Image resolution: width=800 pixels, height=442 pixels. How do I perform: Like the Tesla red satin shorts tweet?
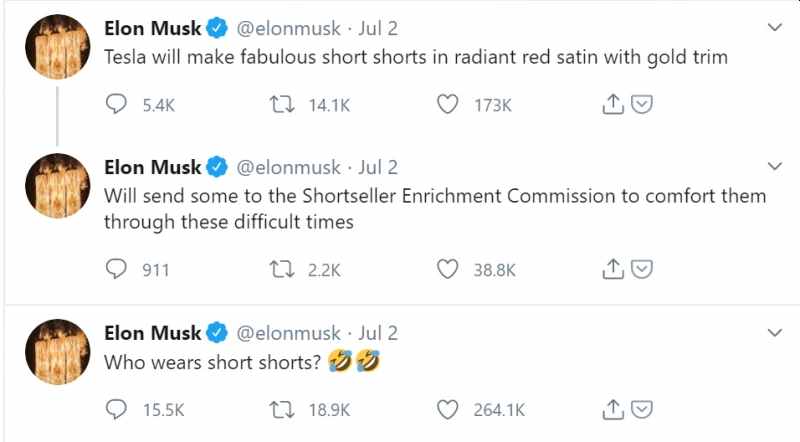(x=449, y=104)
